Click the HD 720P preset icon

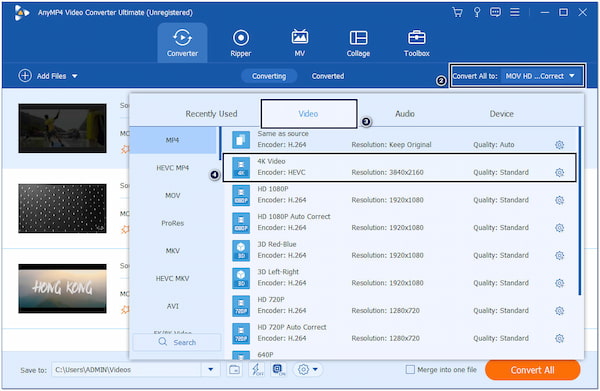tap(241, 306)
